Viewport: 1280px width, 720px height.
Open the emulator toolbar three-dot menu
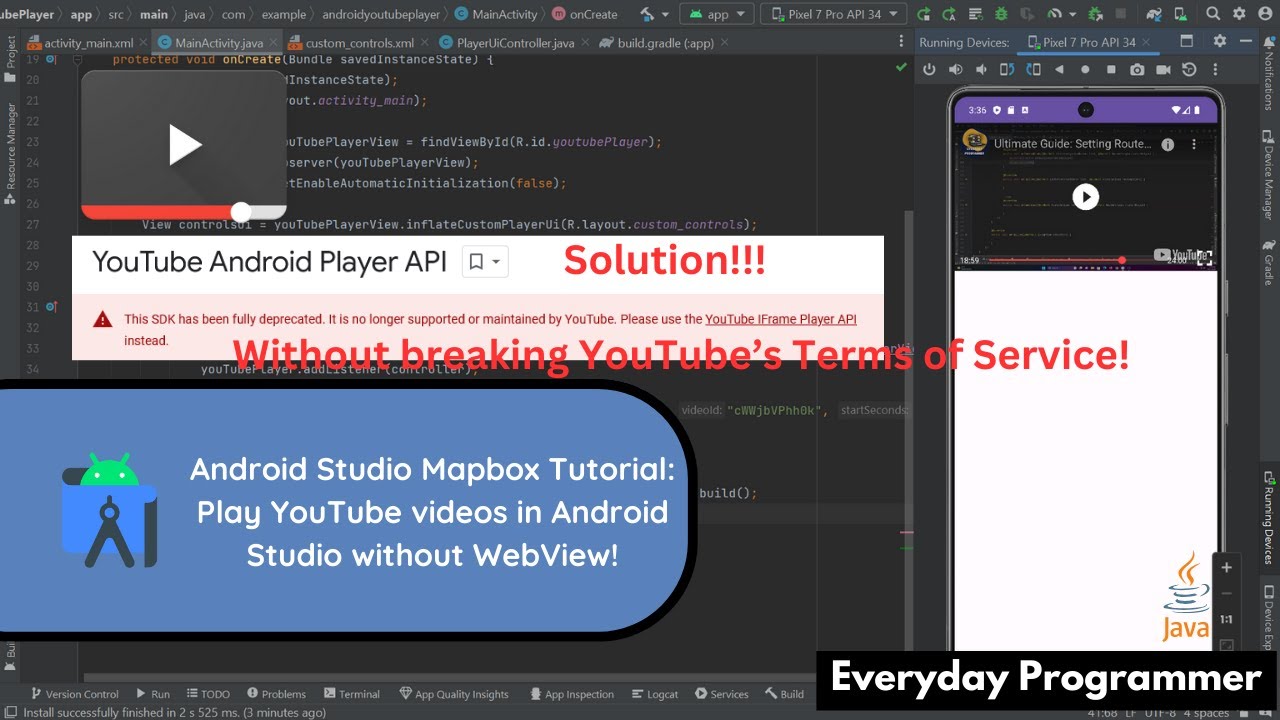point(1215,69)
